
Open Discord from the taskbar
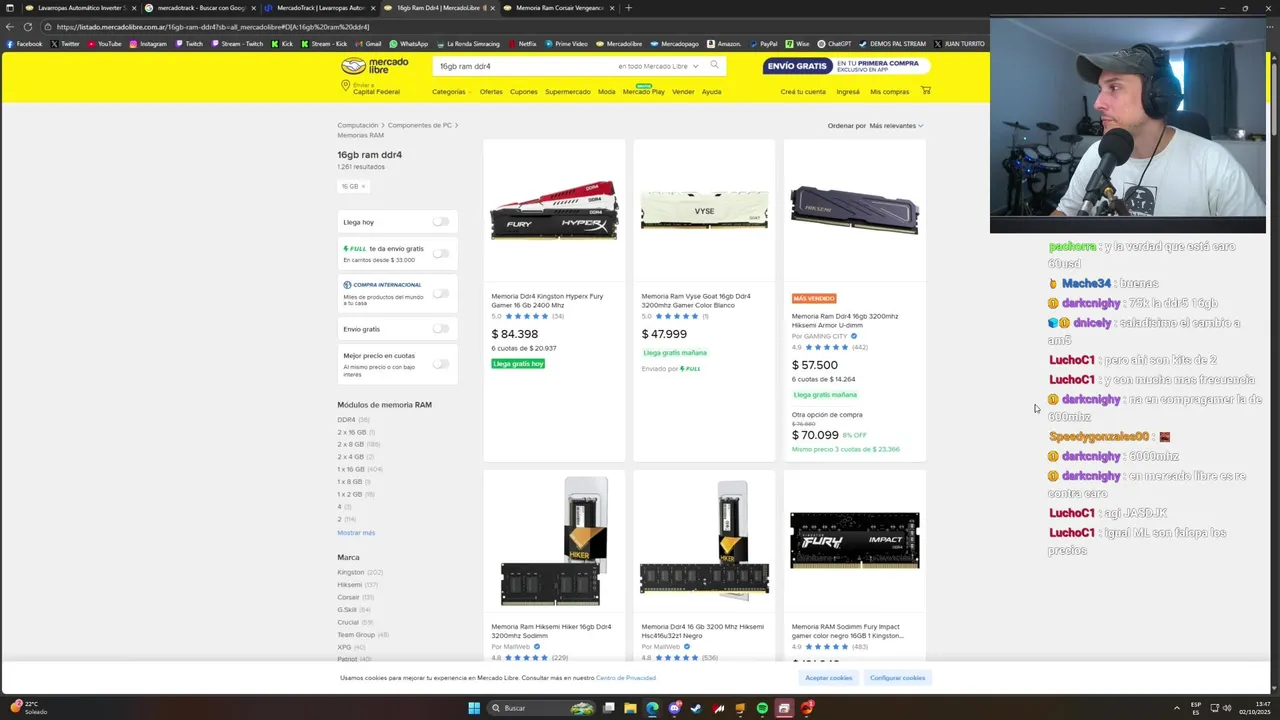[674, 708]
